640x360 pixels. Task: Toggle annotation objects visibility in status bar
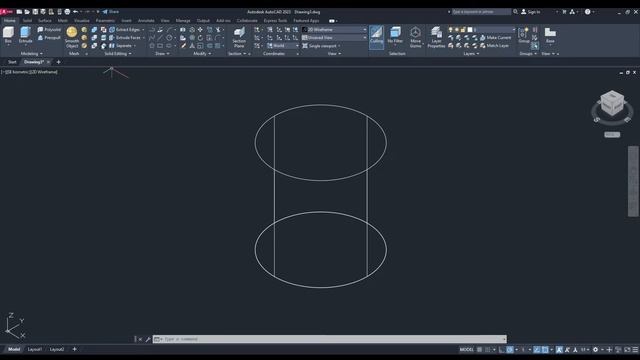coord(559,349)
